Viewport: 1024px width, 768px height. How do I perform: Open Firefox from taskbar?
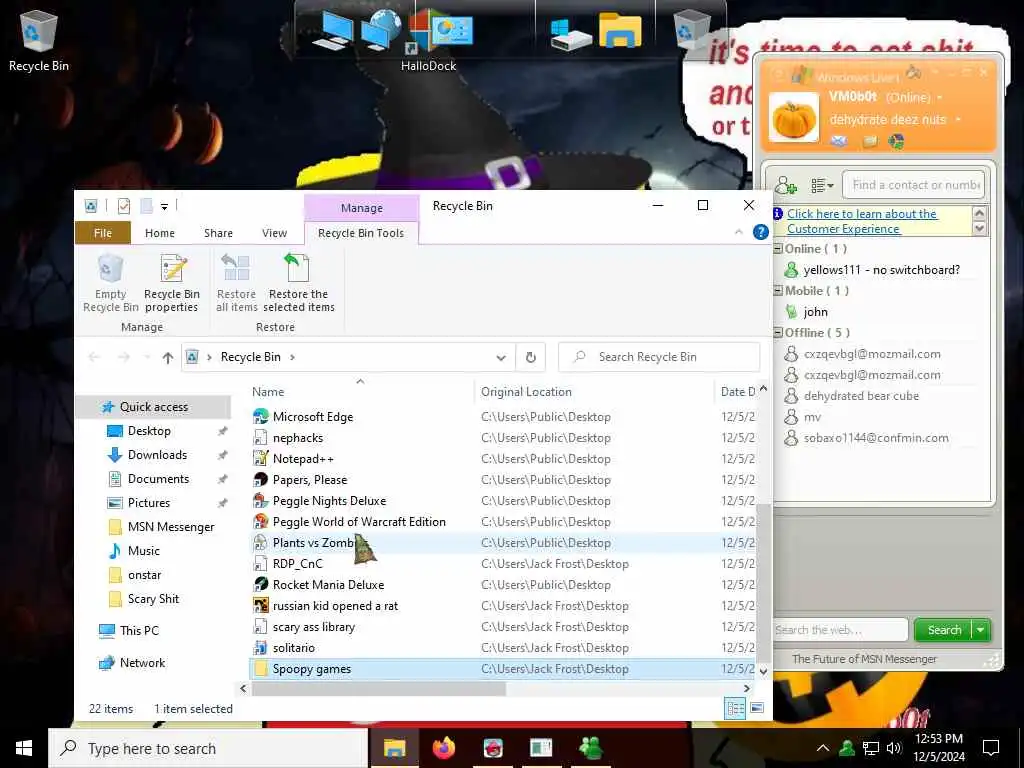[x=443, y=747]
